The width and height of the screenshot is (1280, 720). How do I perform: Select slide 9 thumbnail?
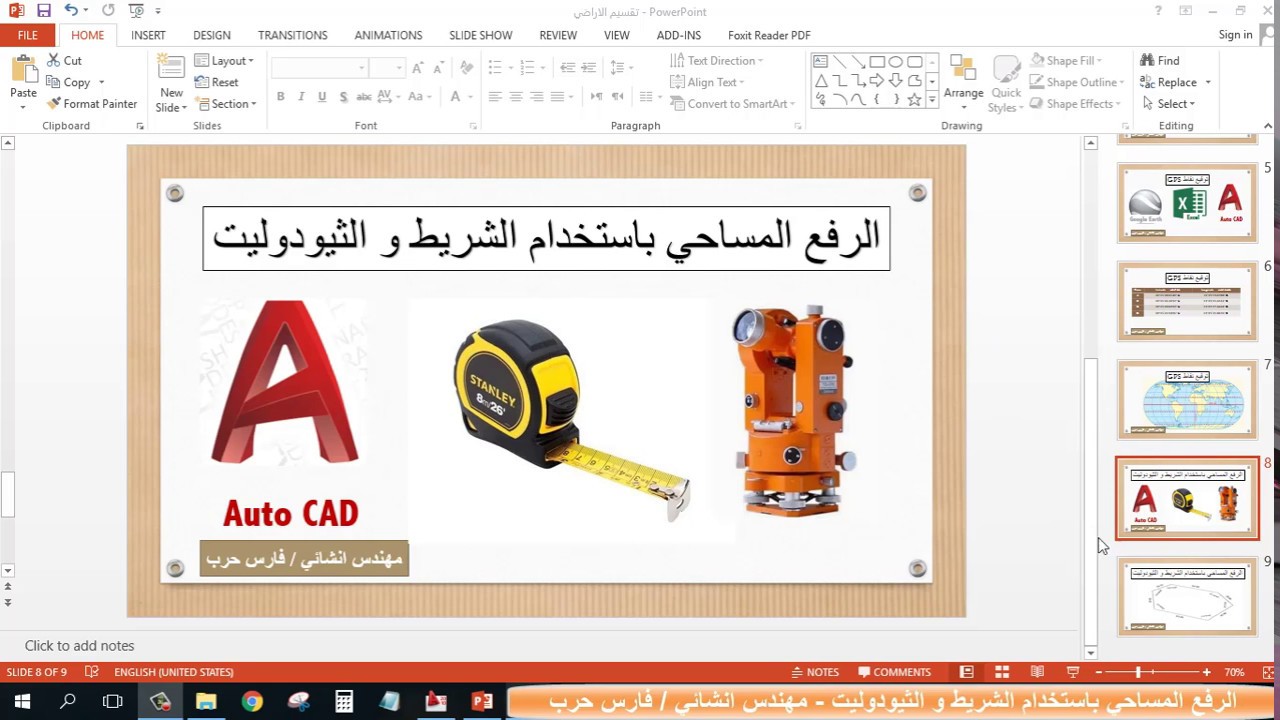(x=1187, y=597)
